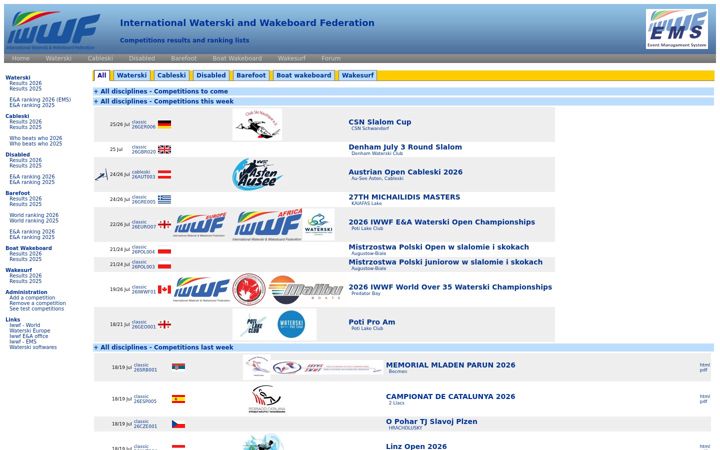Click the IWWF Africa logo
Viewport: 720px width, 450px height.
pos(268,225)
